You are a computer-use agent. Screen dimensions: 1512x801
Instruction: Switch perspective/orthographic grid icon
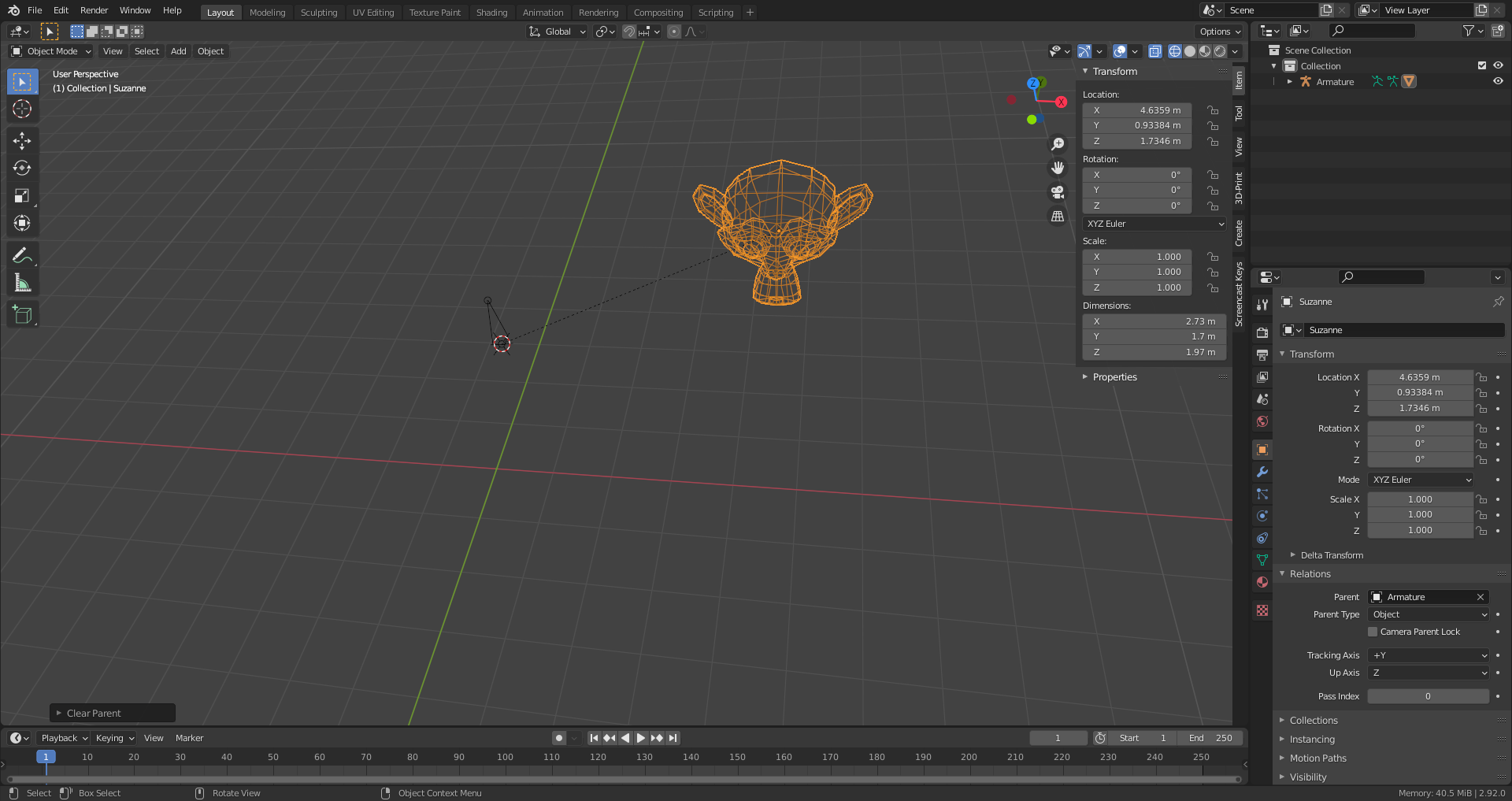(1058, 216)
